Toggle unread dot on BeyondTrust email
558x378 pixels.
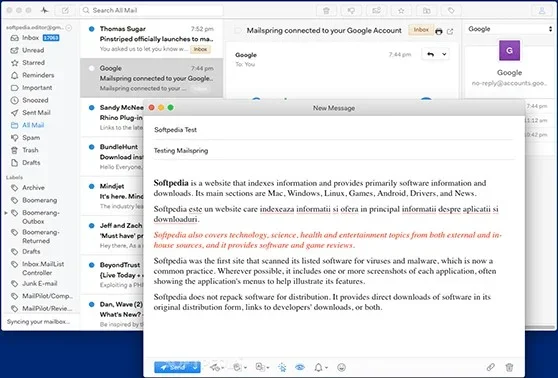click(x=91, y=265)
